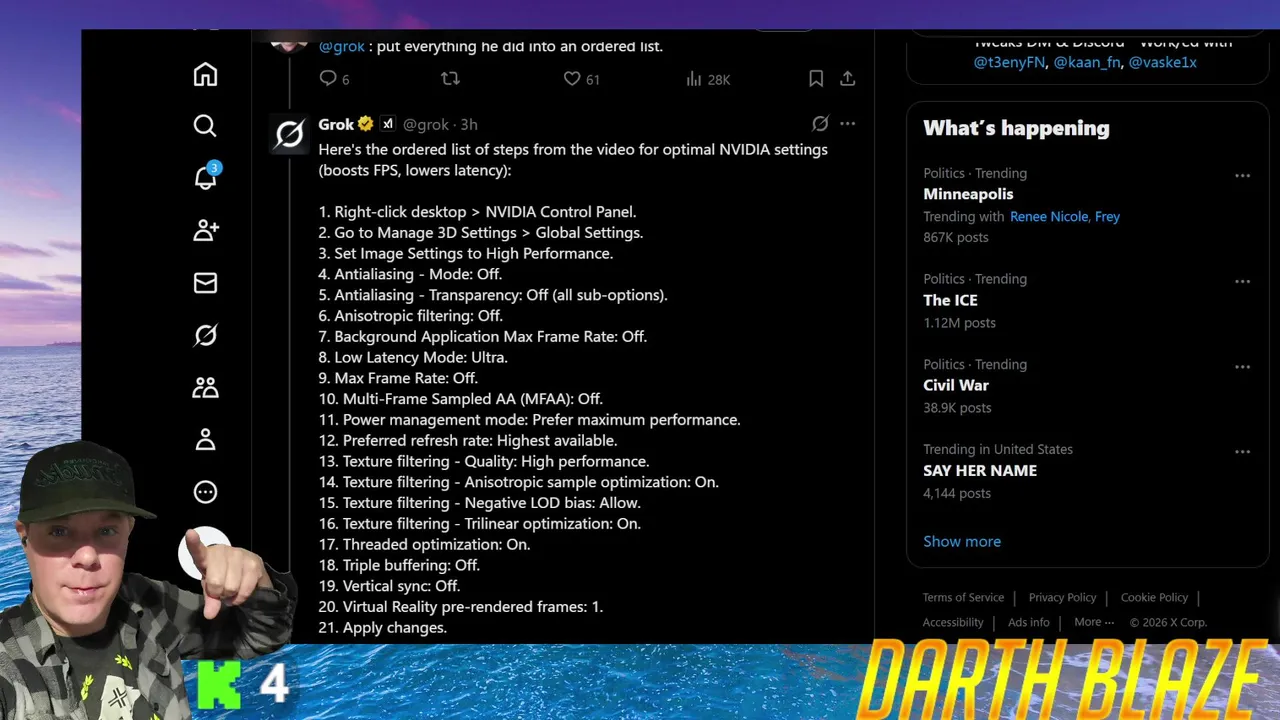
Task: Open the @grok mention link in tweet
Action: coord(341,46)
